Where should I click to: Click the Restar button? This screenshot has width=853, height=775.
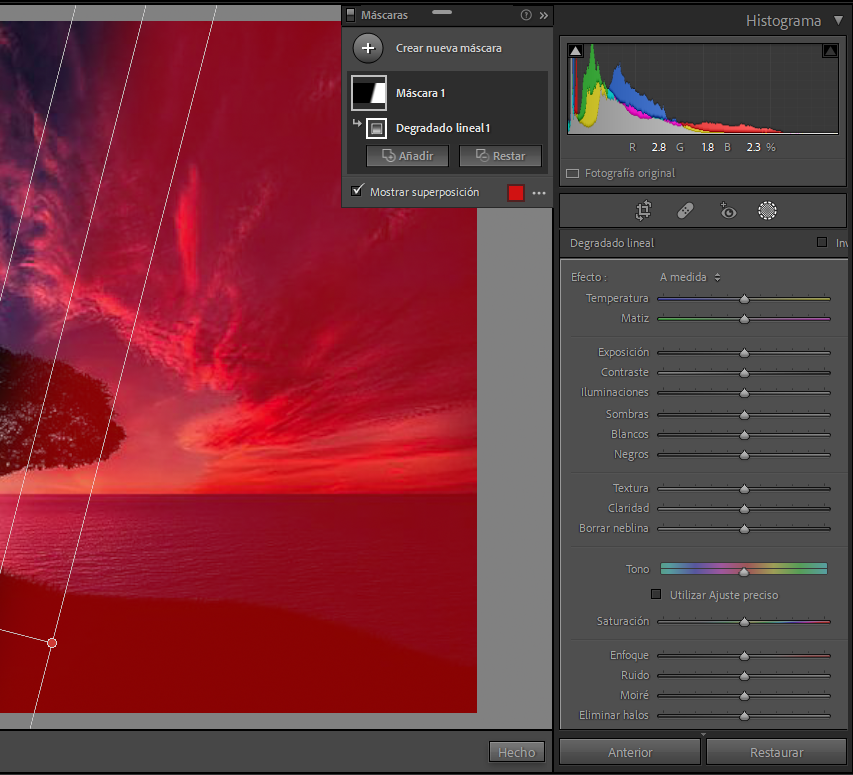click(x=500, y=156)
